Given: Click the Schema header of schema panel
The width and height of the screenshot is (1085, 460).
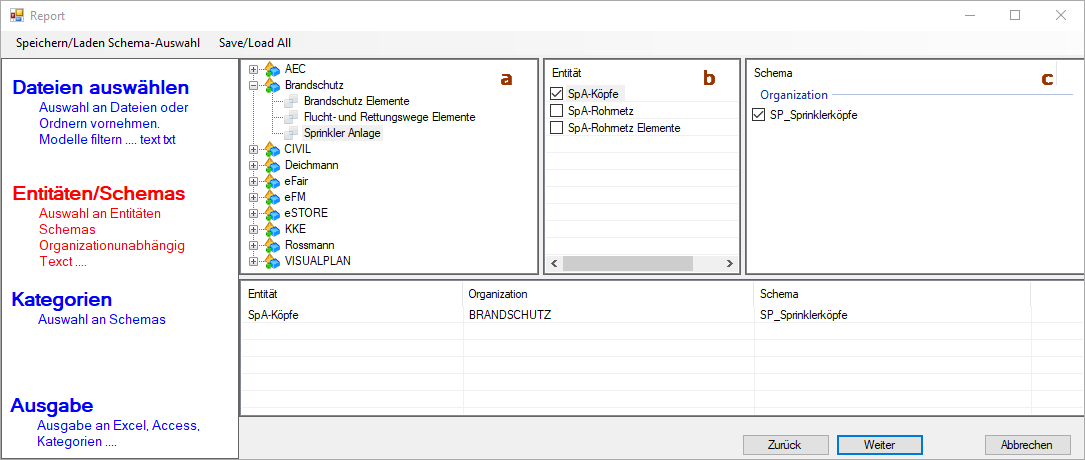Looking at the screenshot, I should 773,72.
